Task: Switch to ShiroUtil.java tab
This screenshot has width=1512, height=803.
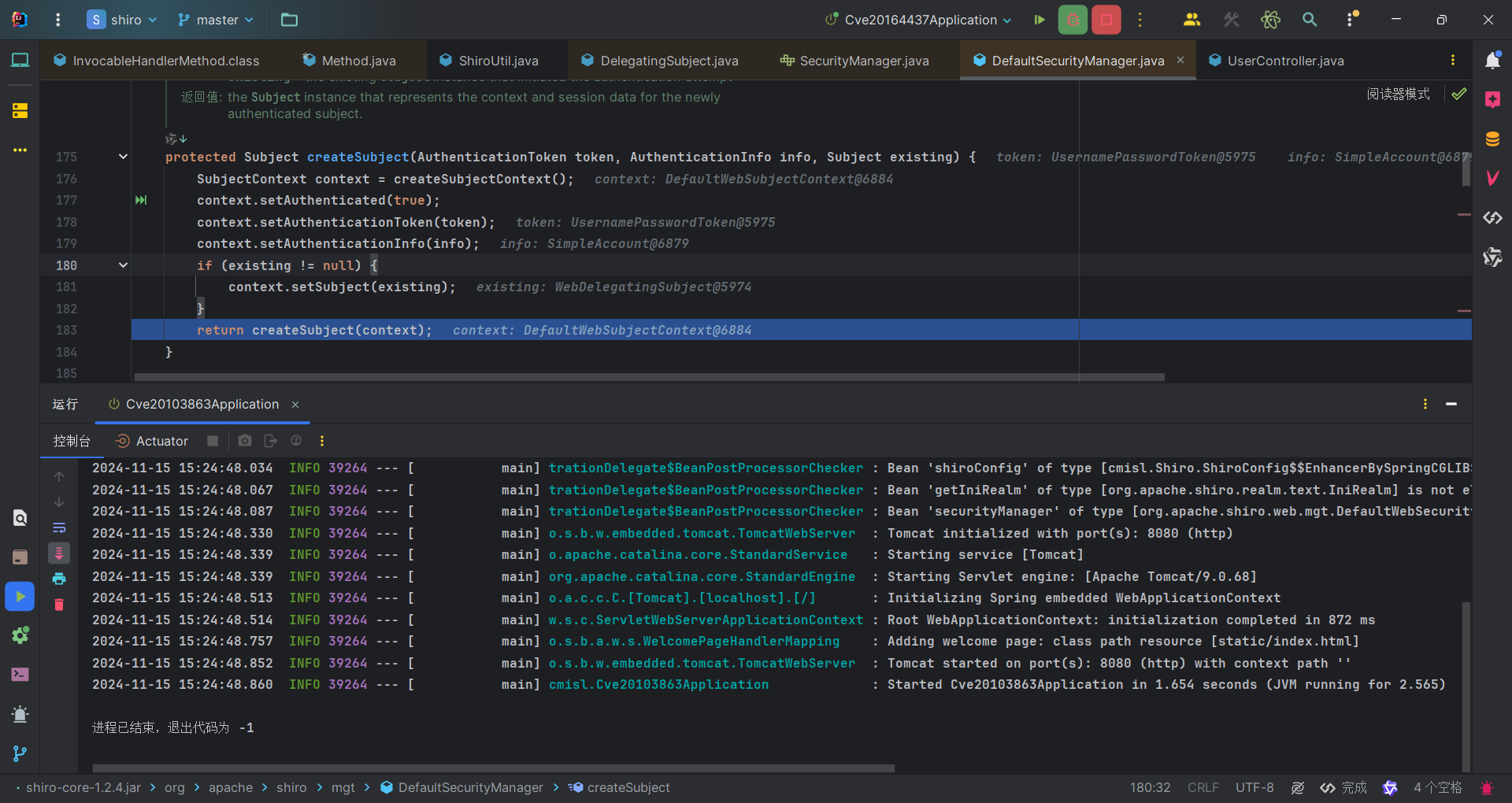Action: pyautogui.click(x=489, y=61)
